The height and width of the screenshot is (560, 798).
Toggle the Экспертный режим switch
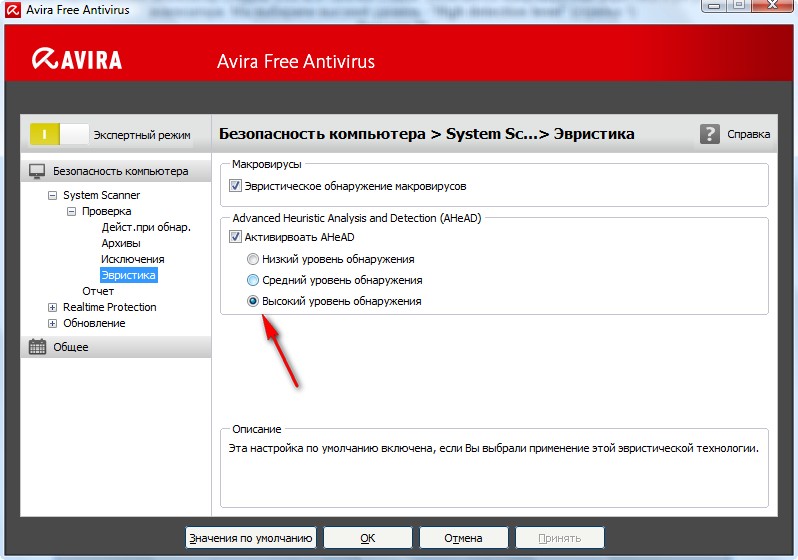(59, 134)
